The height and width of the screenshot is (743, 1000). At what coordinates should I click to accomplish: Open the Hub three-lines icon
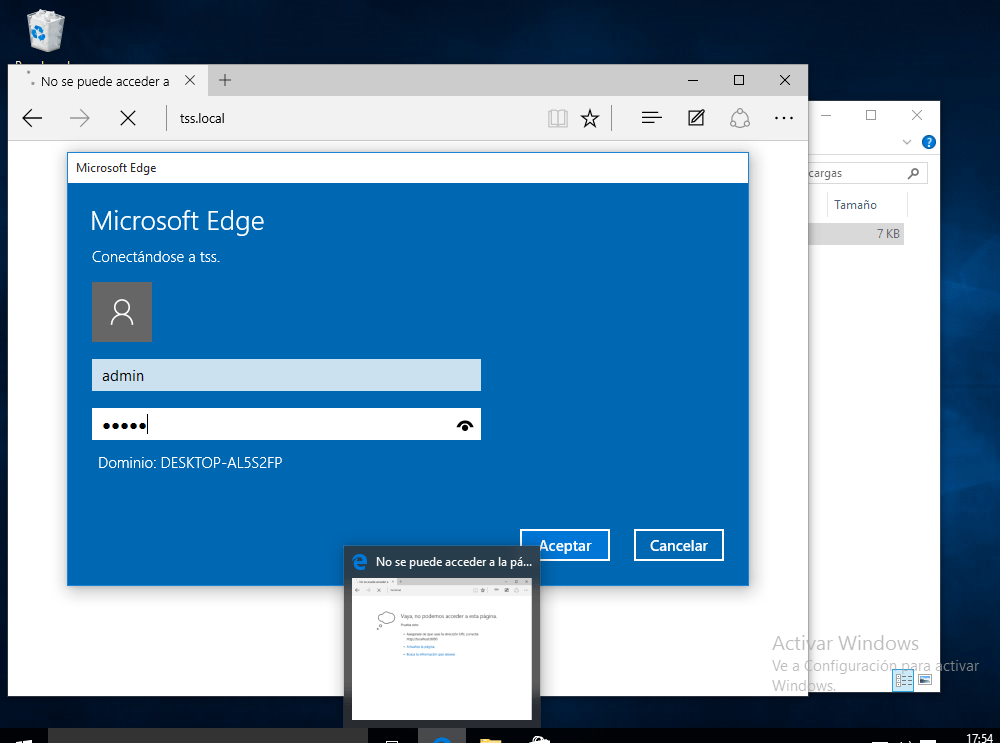652,118
